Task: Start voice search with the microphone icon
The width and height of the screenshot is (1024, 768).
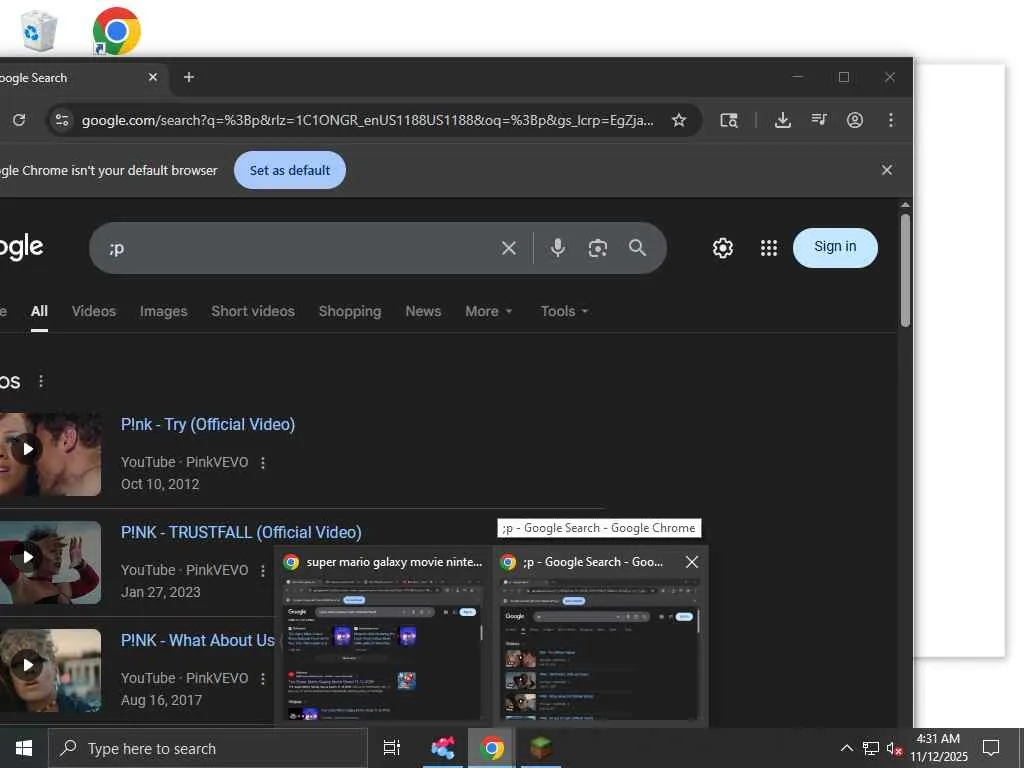Action: (x=558, y=248)
